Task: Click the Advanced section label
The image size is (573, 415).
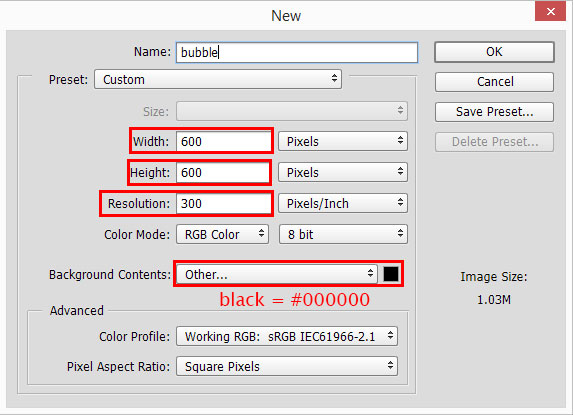Action: 77,311
